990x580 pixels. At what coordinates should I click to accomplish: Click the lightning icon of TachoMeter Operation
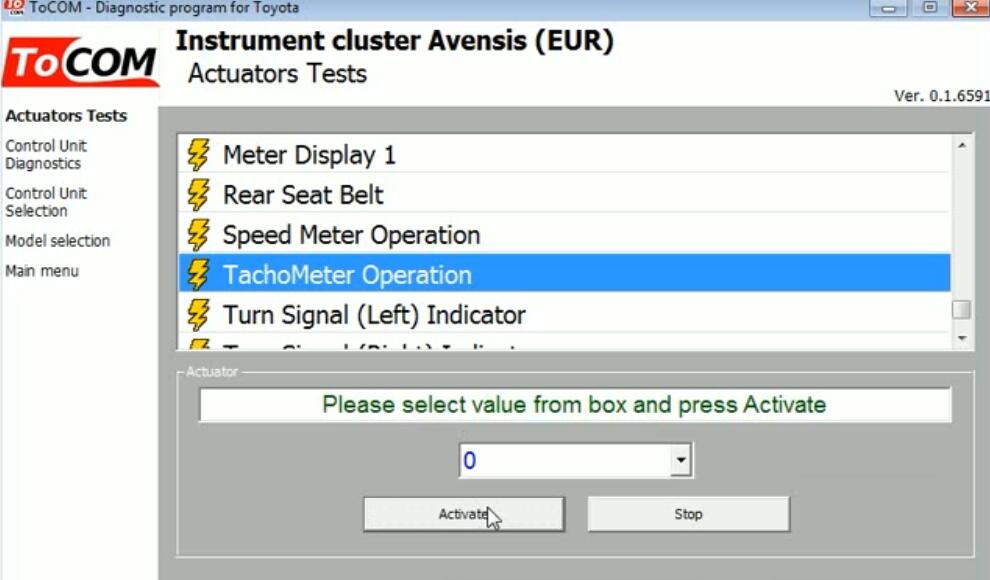pyautogui.click(x=198, y=275)
